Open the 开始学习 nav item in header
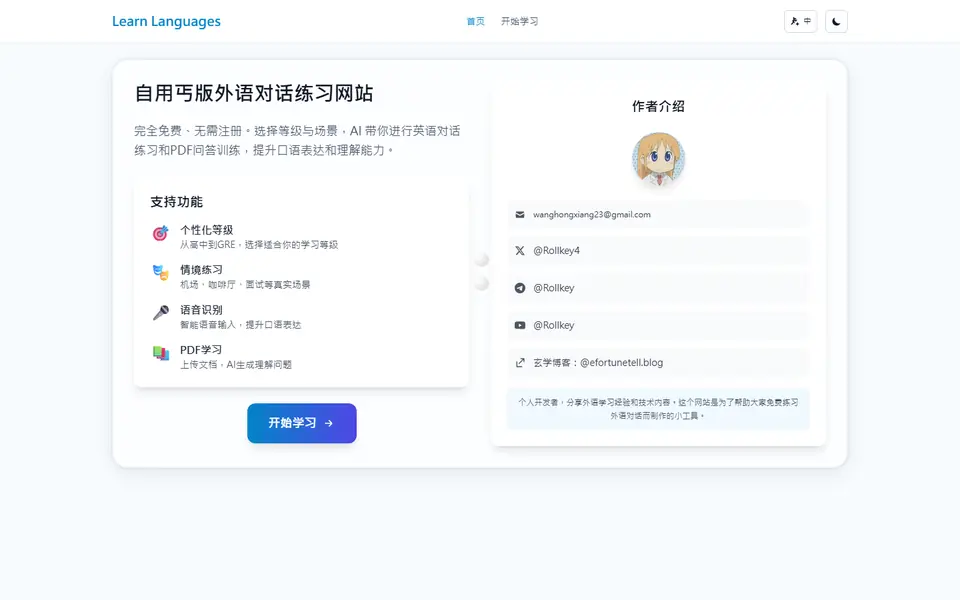The width and height of the screenshot is (960, 600). (519, 21)
